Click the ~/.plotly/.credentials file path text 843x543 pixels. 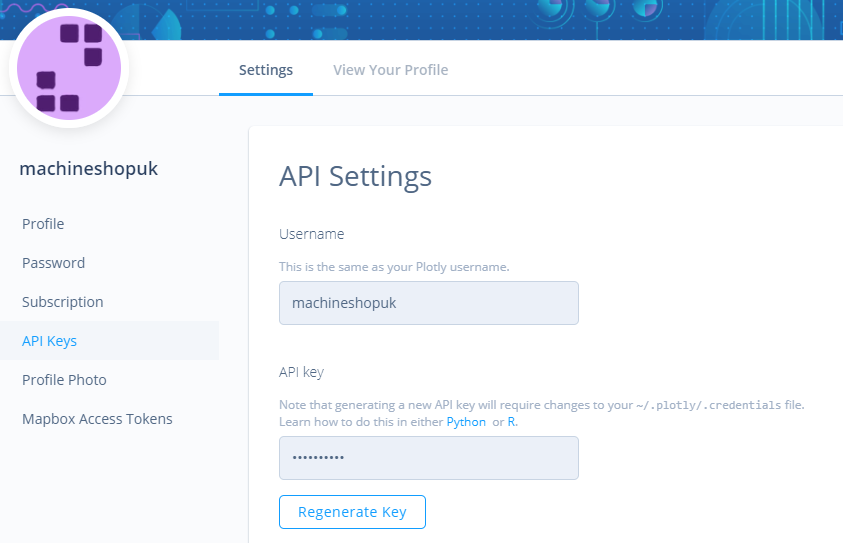click(708, 405)
